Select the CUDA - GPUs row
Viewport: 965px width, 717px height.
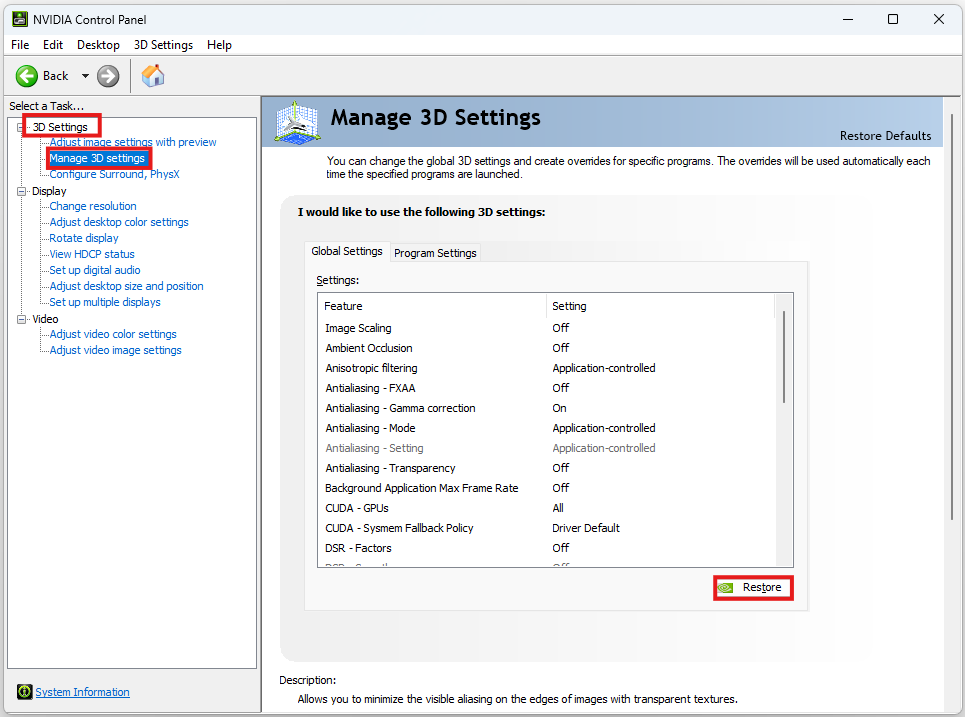point(547,508)
